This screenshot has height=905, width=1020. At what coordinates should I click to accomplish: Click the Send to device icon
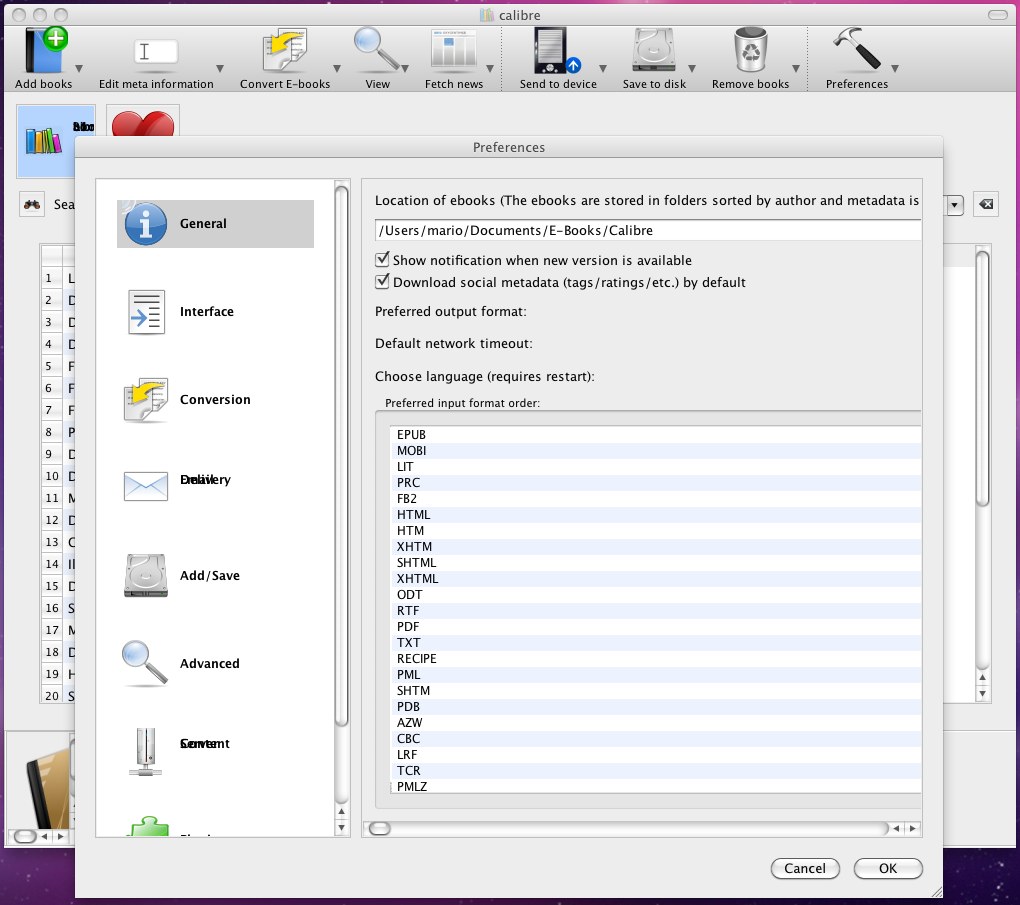(x=557, y=50)
